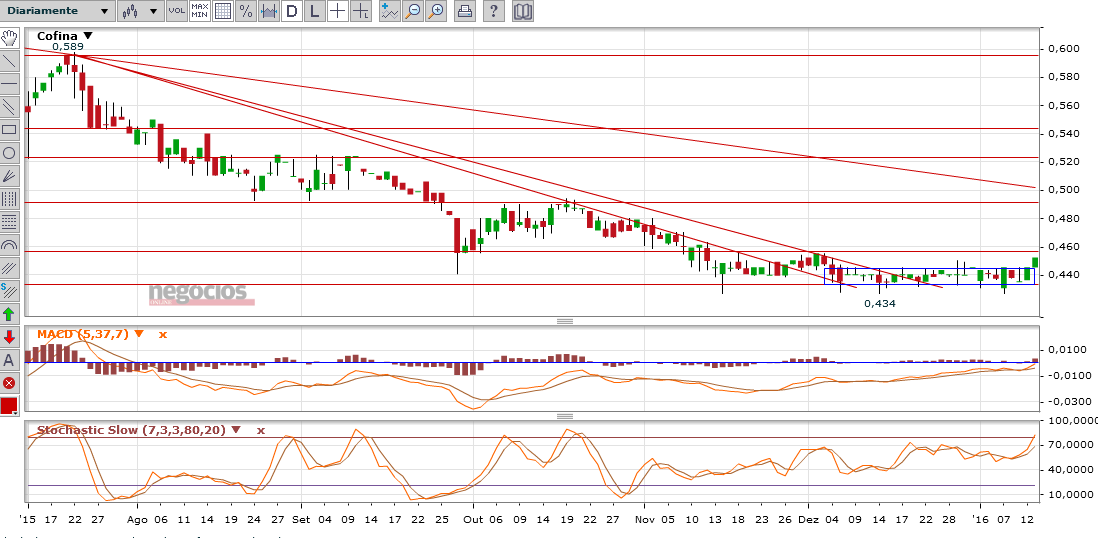1098x538 pixels.
Task: Select the circle drawing tool
Action: [9, 152]
